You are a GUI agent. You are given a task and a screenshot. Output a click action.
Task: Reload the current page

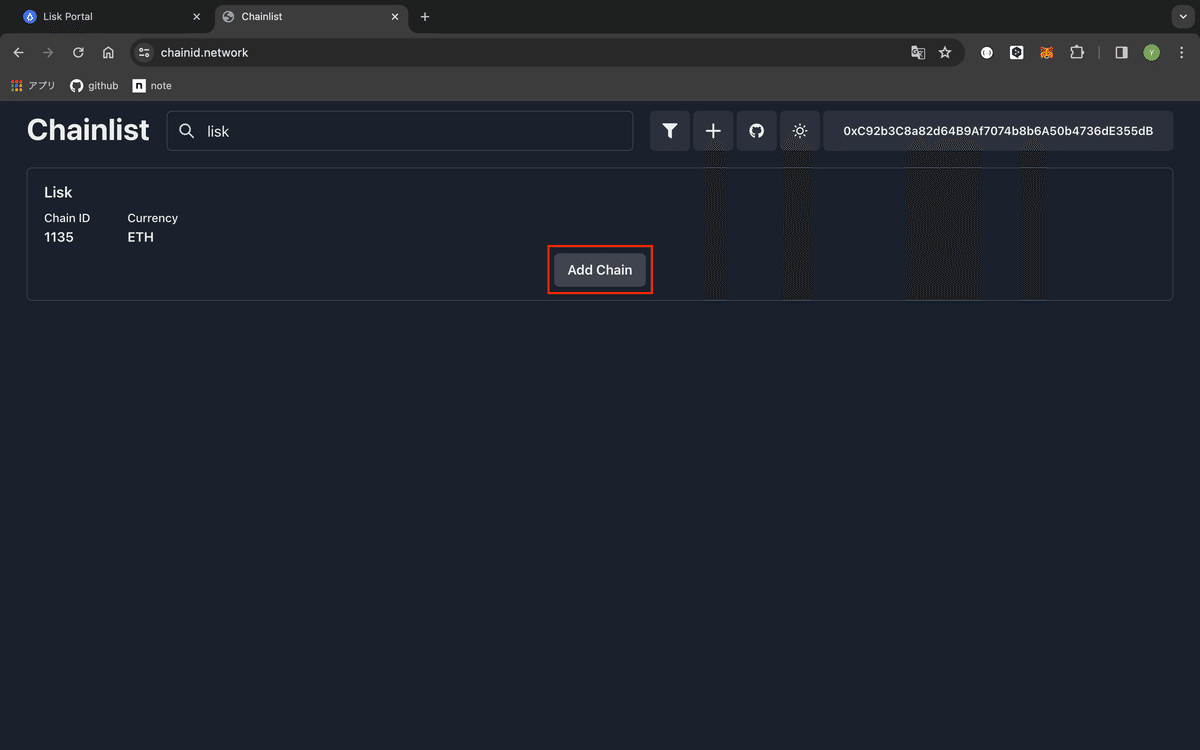tap(78, 53)
